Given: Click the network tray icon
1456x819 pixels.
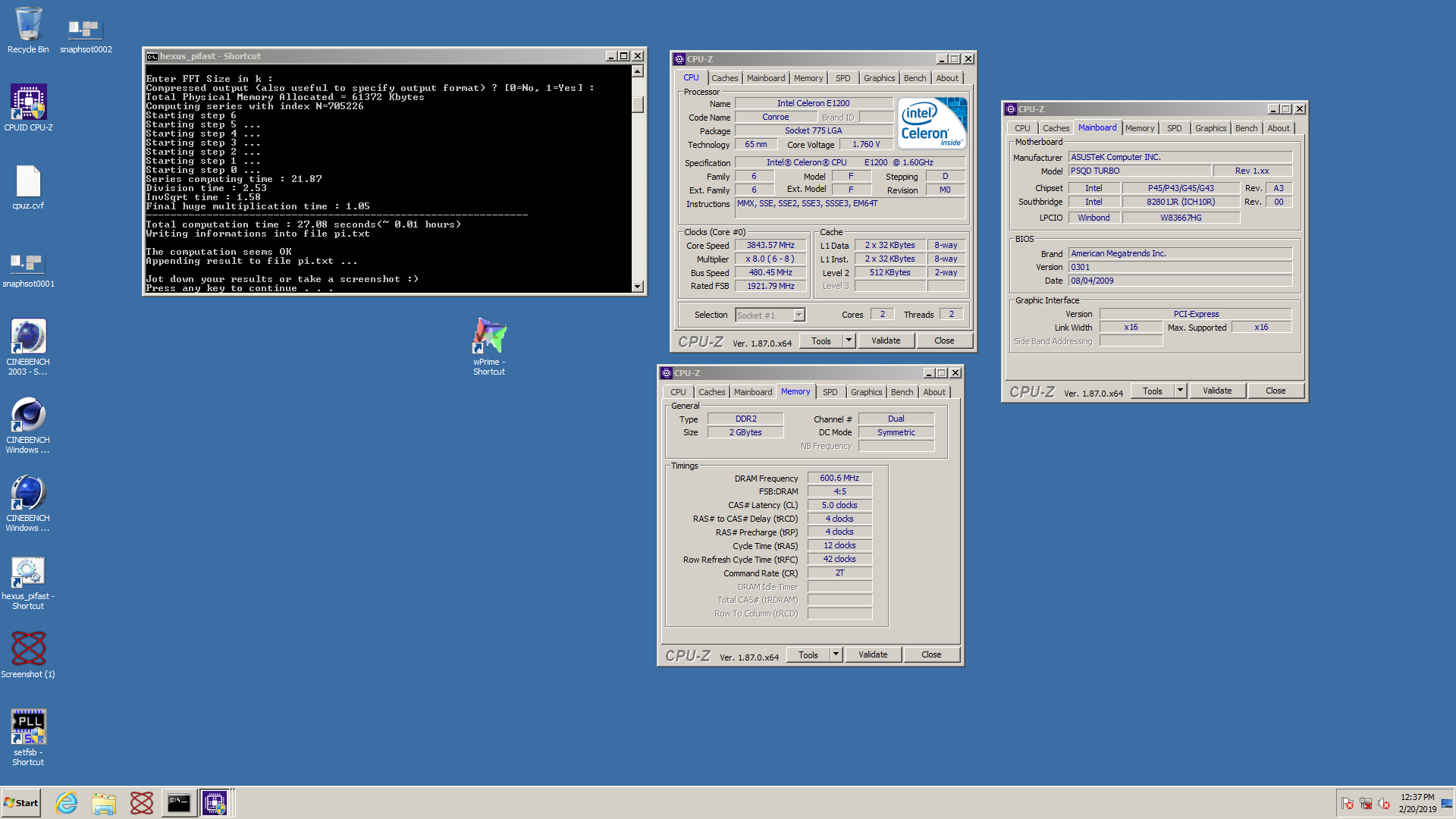Looking at the screenshot, I should (x=1366, y=803).
